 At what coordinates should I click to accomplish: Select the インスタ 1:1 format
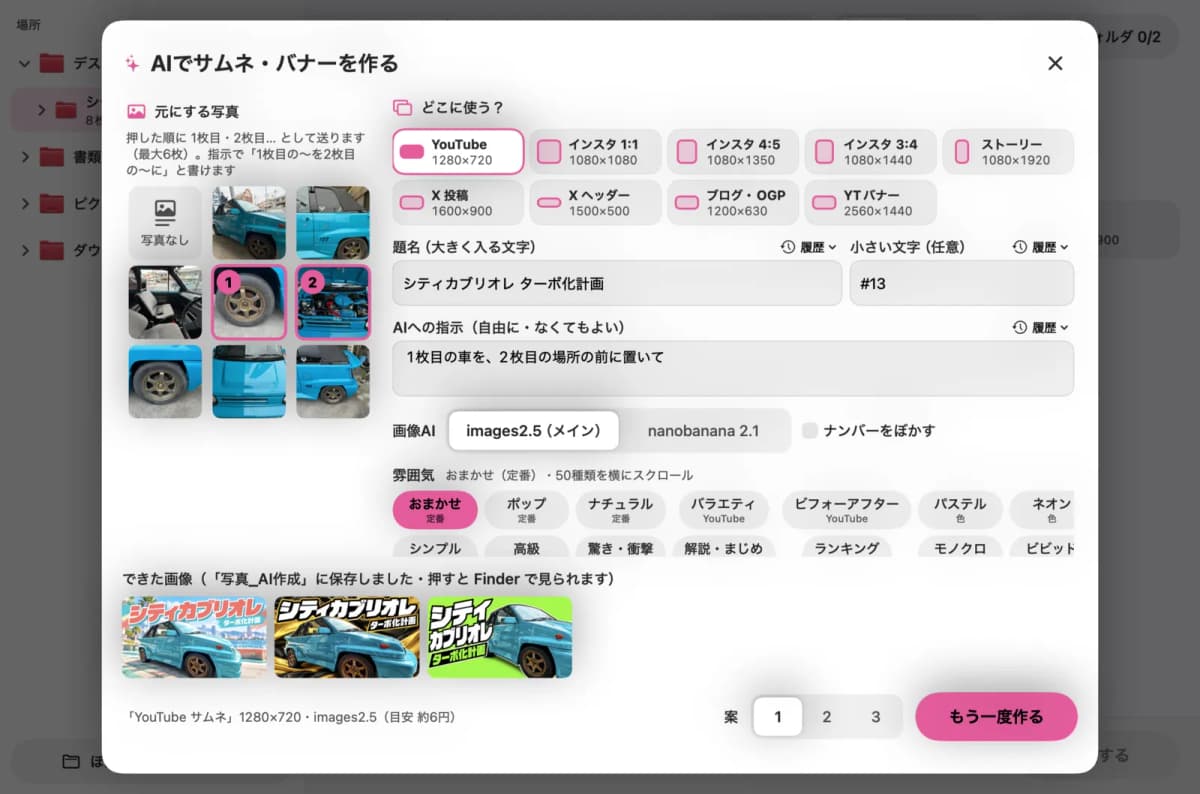[x=596, y=152]
